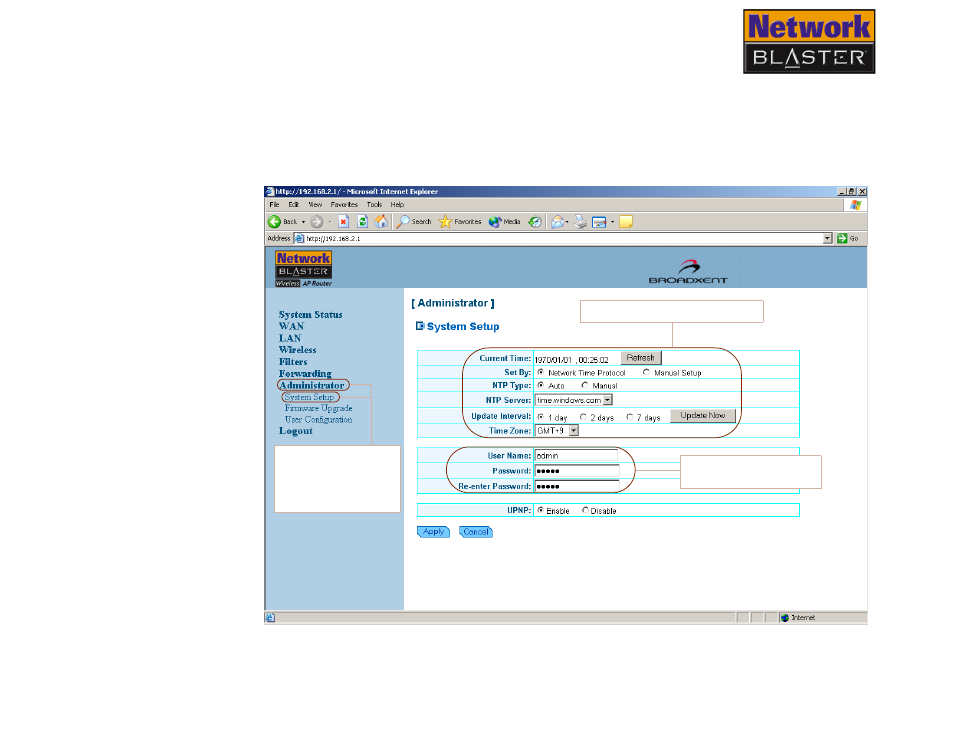Select Network Time Protocol radio button

pyautogui.click(x=541, y=372)
